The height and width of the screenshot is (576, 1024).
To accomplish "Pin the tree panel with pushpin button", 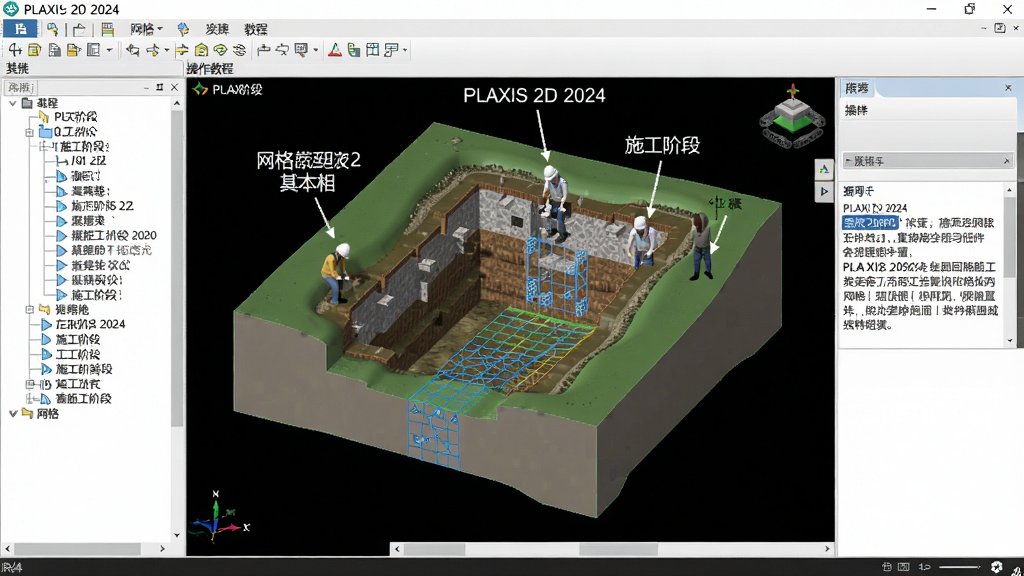I will click(160, 87).
